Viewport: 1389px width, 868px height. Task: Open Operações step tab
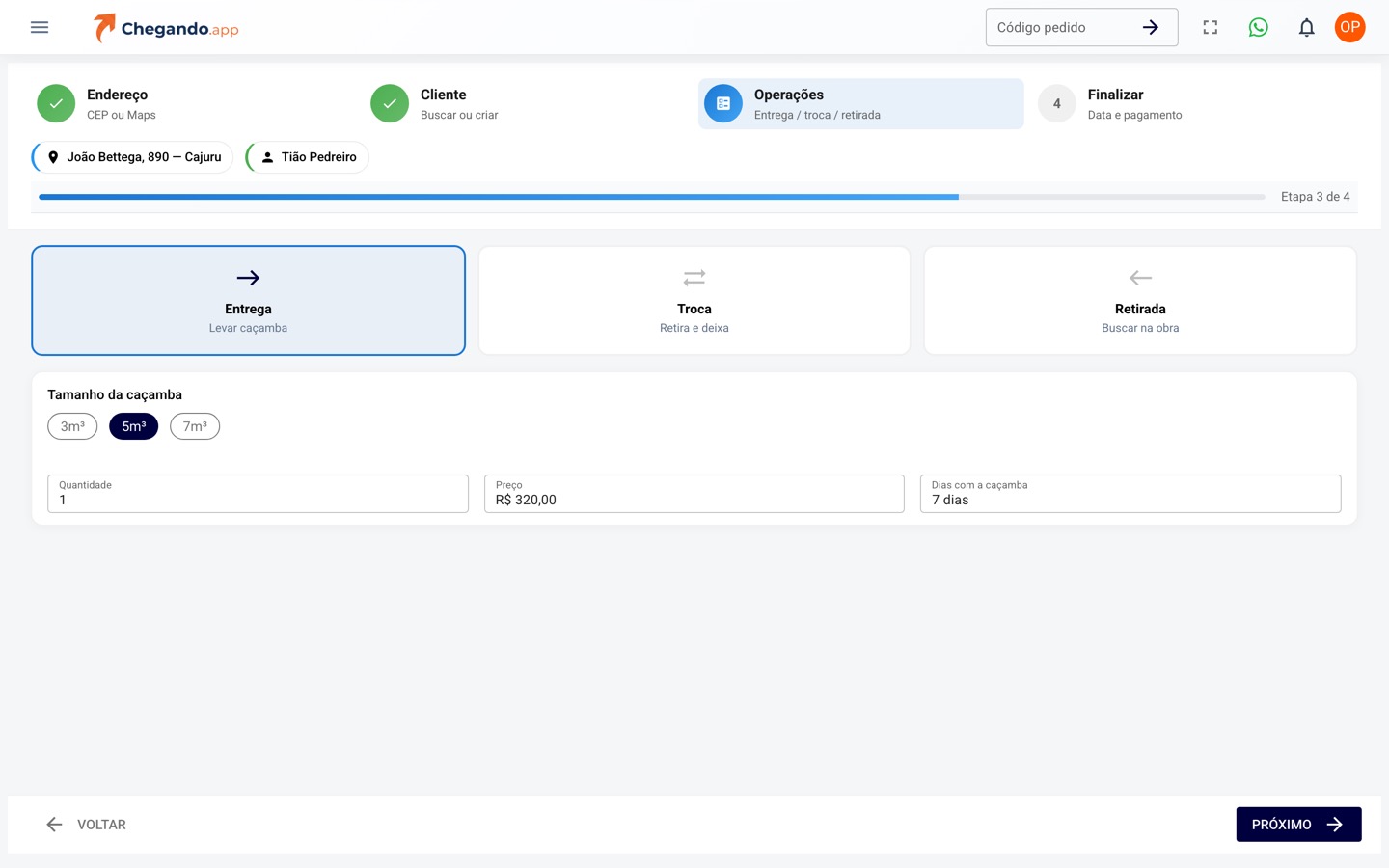click(861, 103)
